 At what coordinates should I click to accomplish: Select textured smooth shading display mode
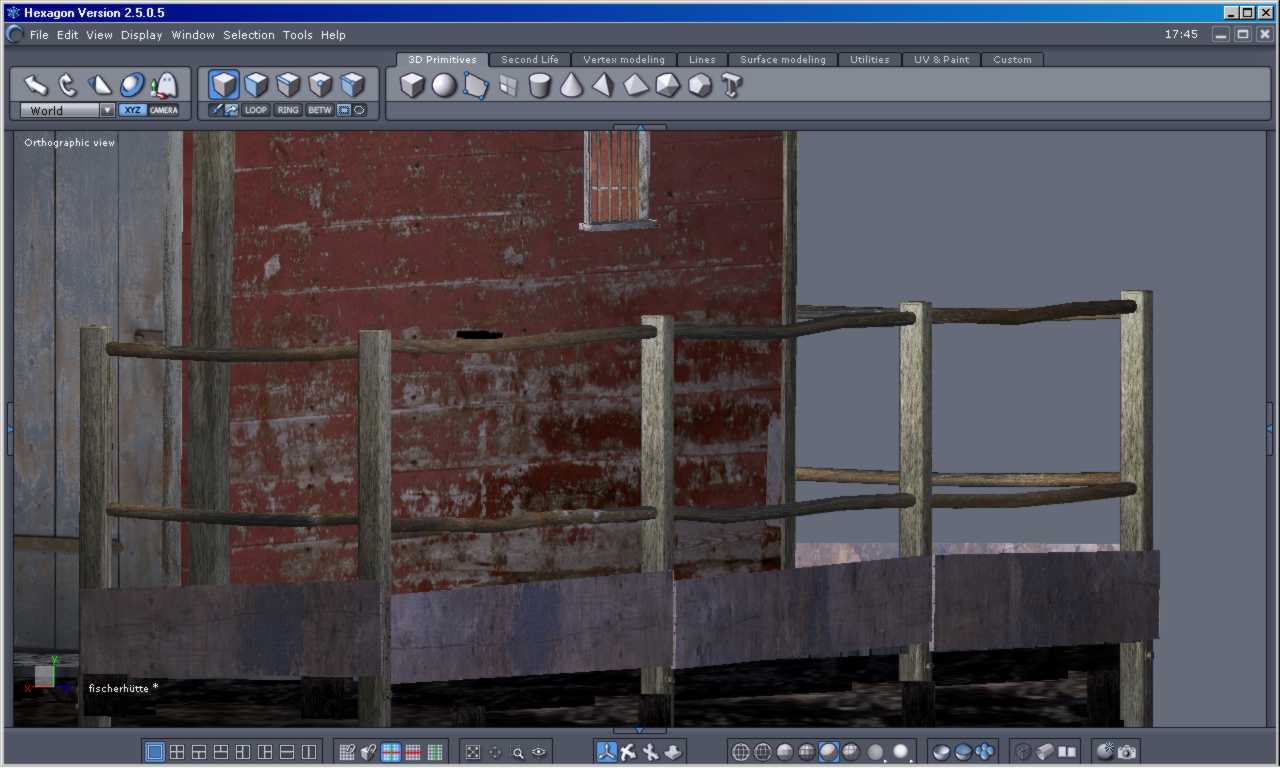coord(829,752)
